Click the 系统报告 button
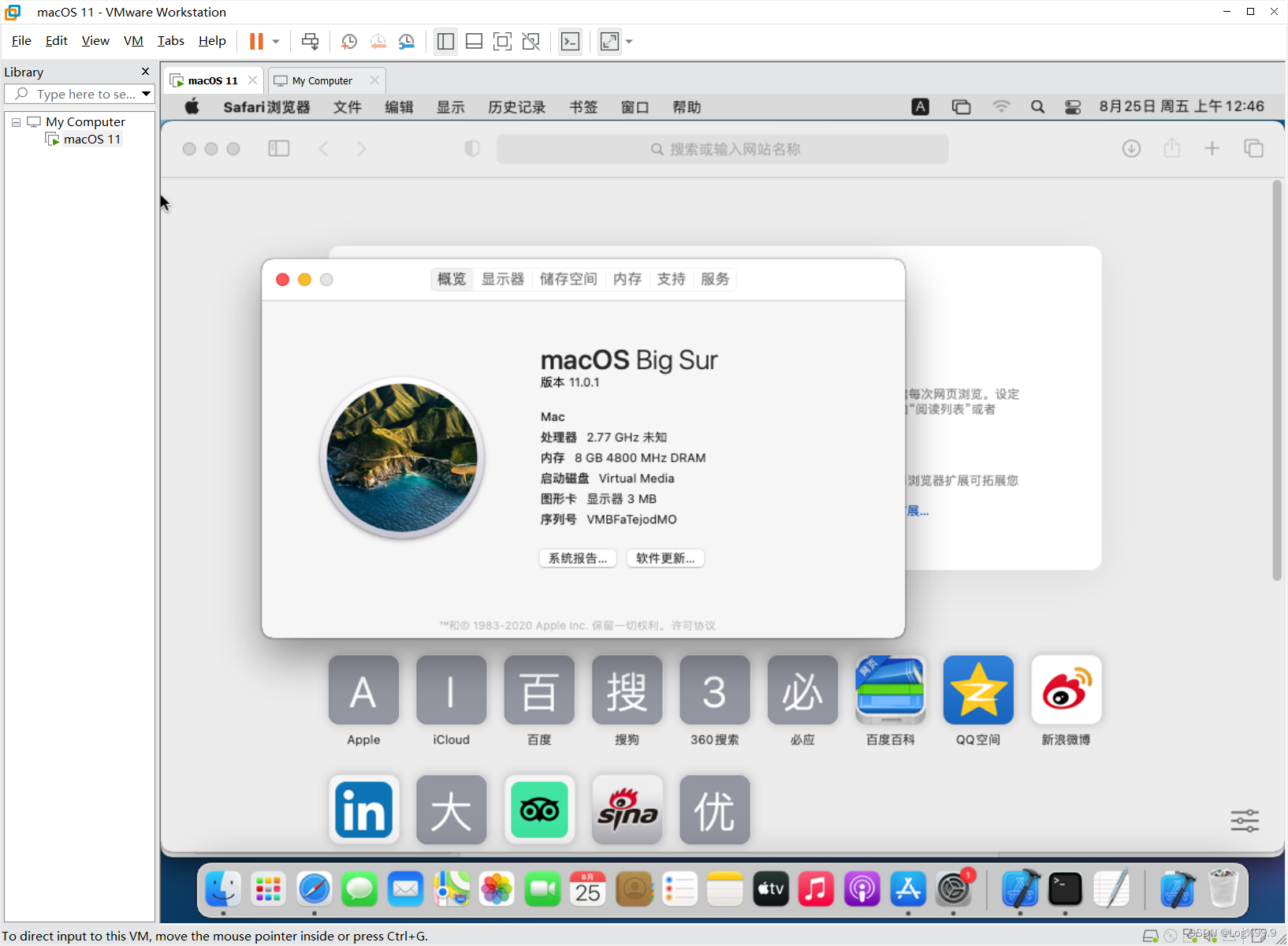The height and width of the screenshot is (946, 1288). [x=578, y=558]
